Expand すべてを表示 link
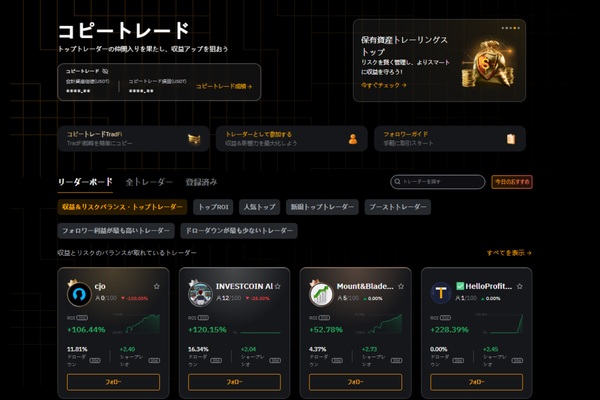Viewport: 600px width, 400px height. [x=509, y=253]
